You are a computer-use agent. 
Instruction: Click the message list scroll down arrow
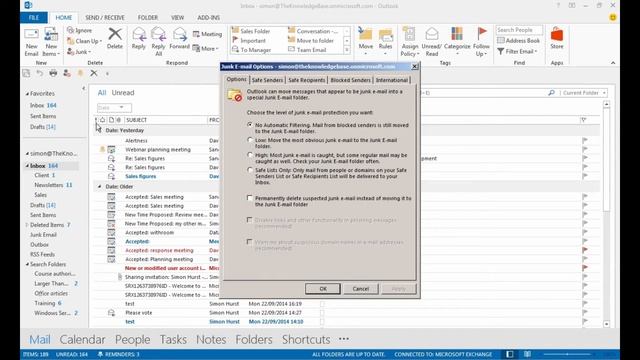coord(607,324)
